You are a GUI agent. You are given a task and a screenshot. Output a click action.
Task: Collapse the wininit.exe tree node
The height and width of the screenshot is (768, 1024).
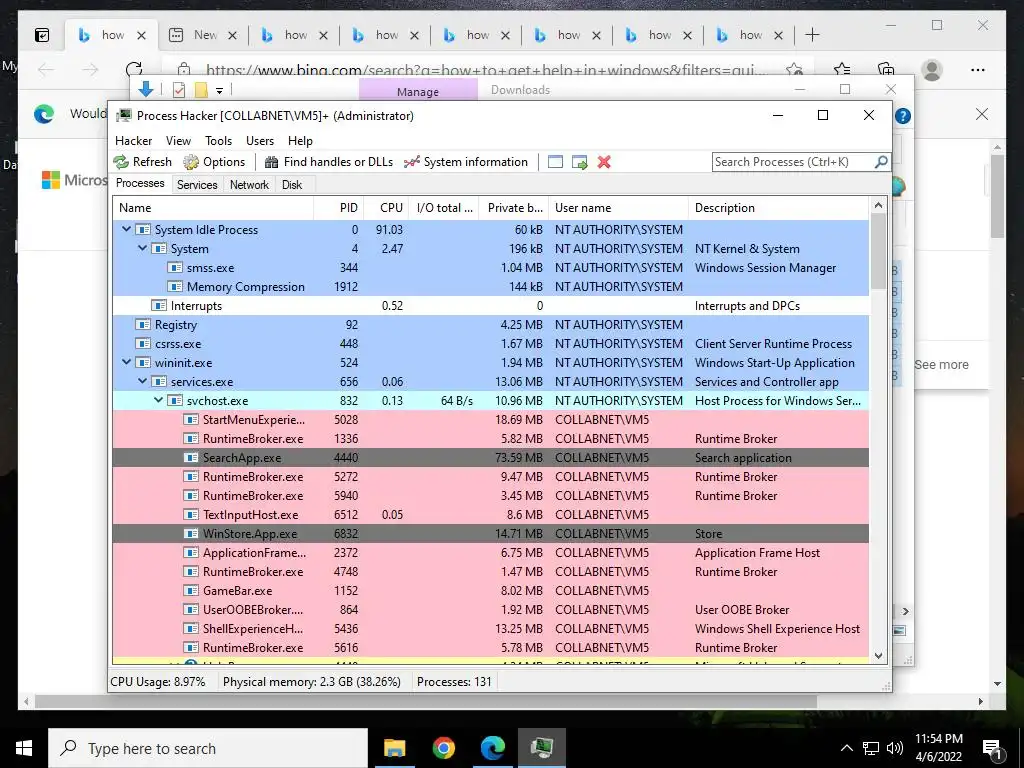click(x=127, y=362)
